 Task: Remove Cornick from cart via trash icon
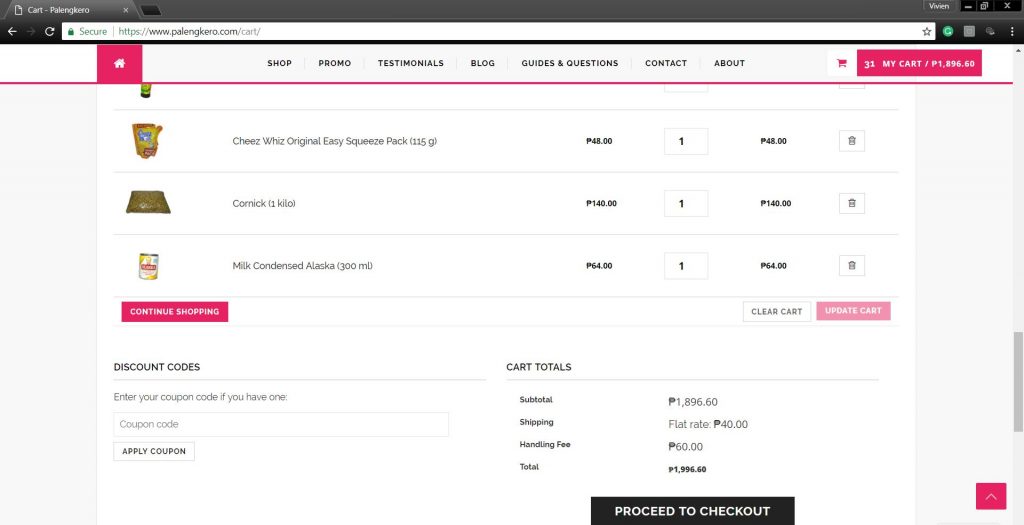[851, 203]
